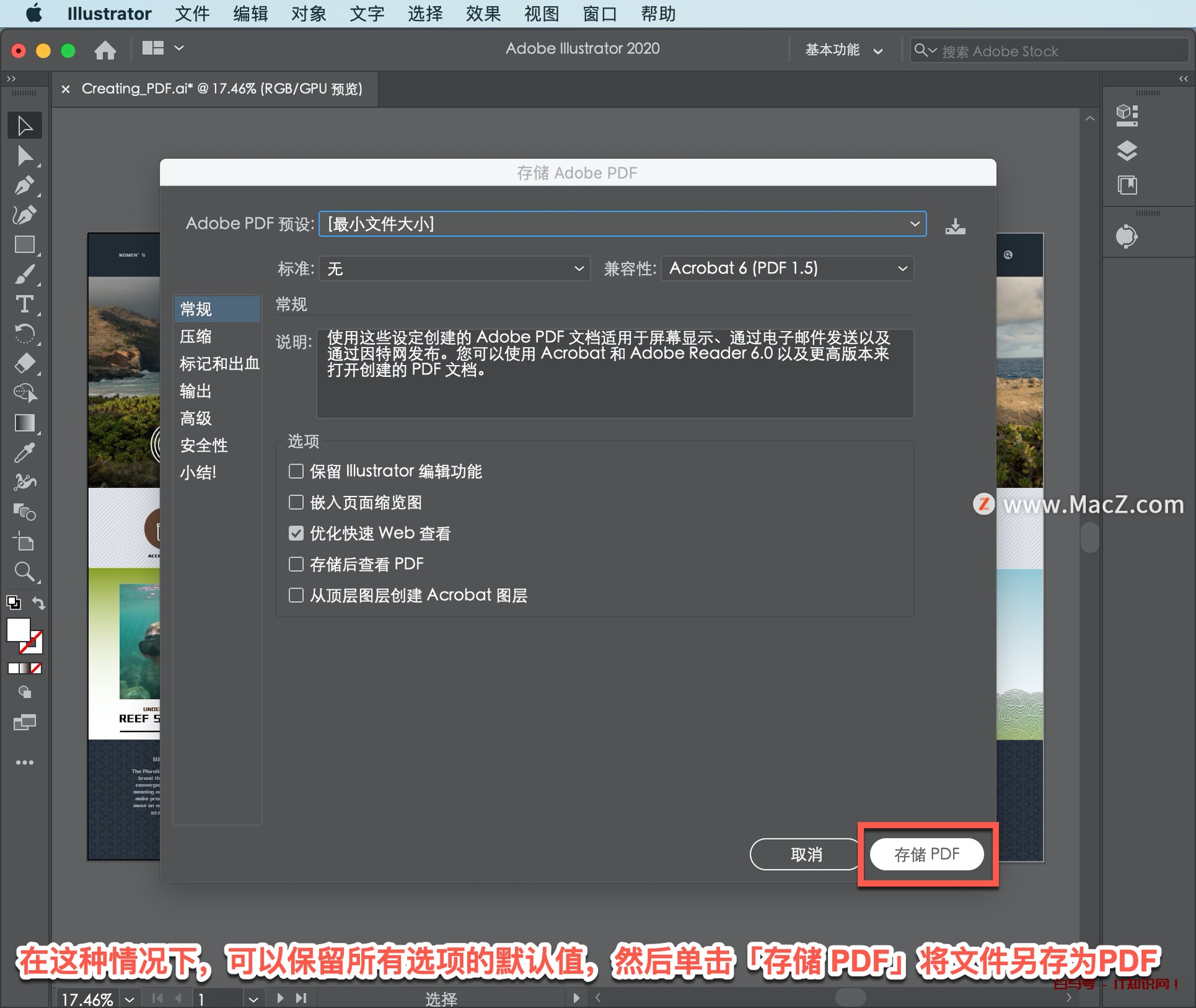Select 压缩 in the dialog sidebar
Viewport: 1196px width, 1008px height.
coord(217,336)
